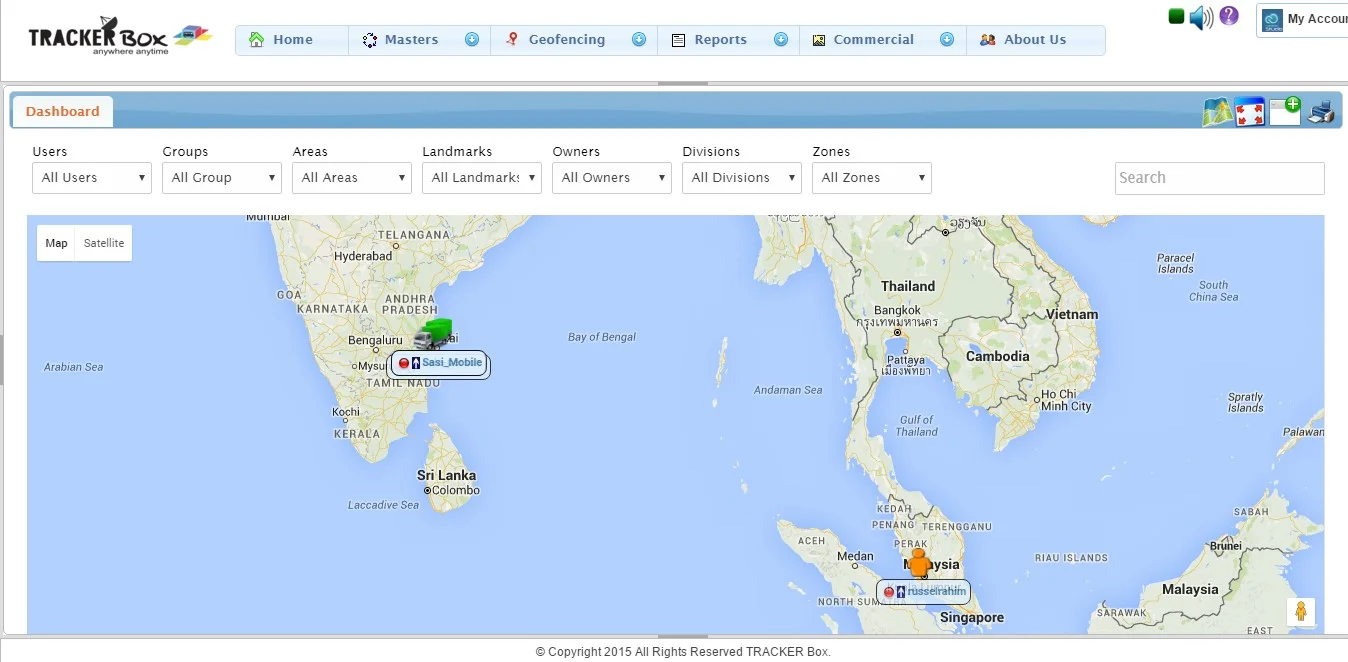Click the Search input field

click(x=1219, y=178)
